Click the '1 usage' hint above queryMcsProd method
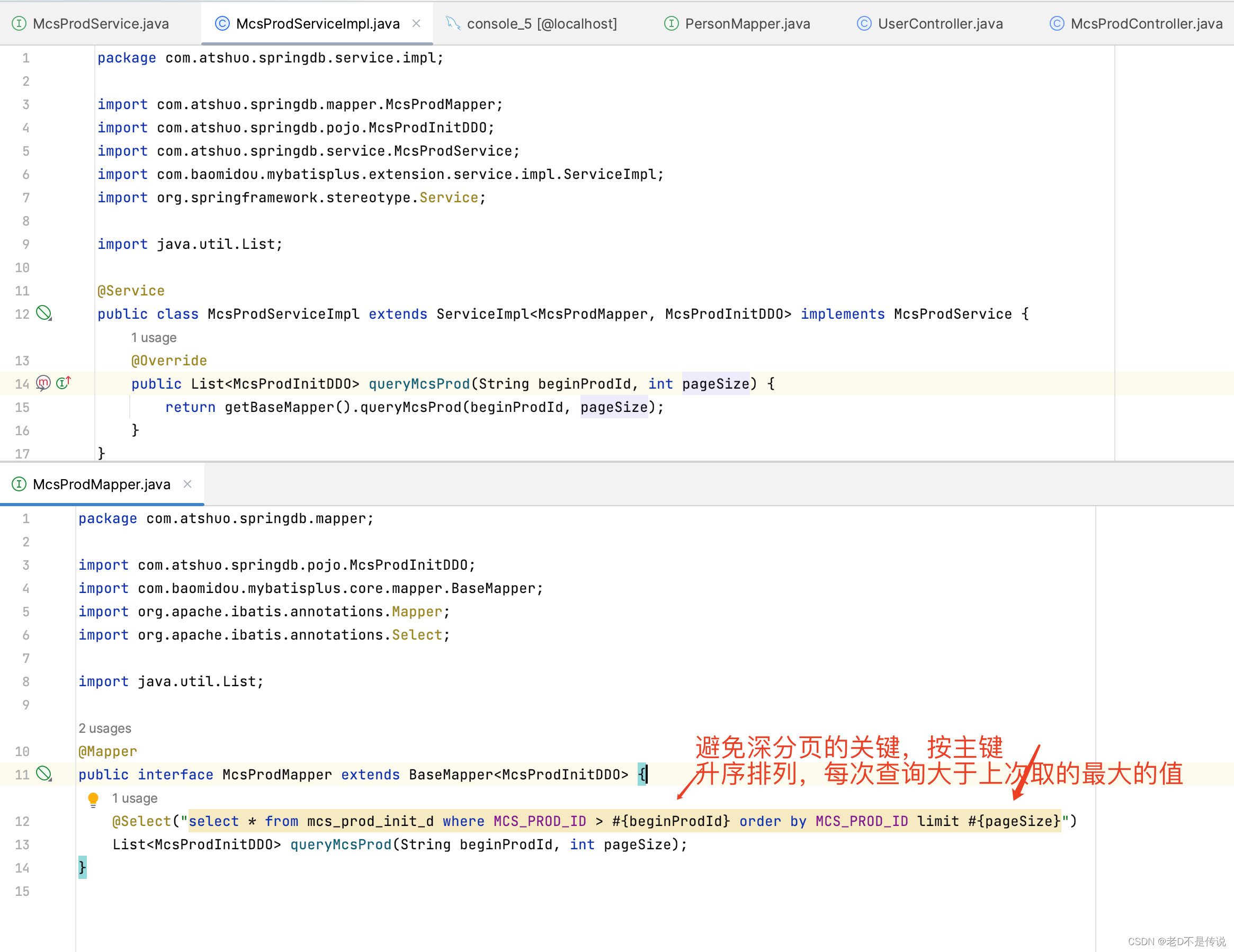The width and height of the screenshot is (1234, 952). click(x=154, y=337)
